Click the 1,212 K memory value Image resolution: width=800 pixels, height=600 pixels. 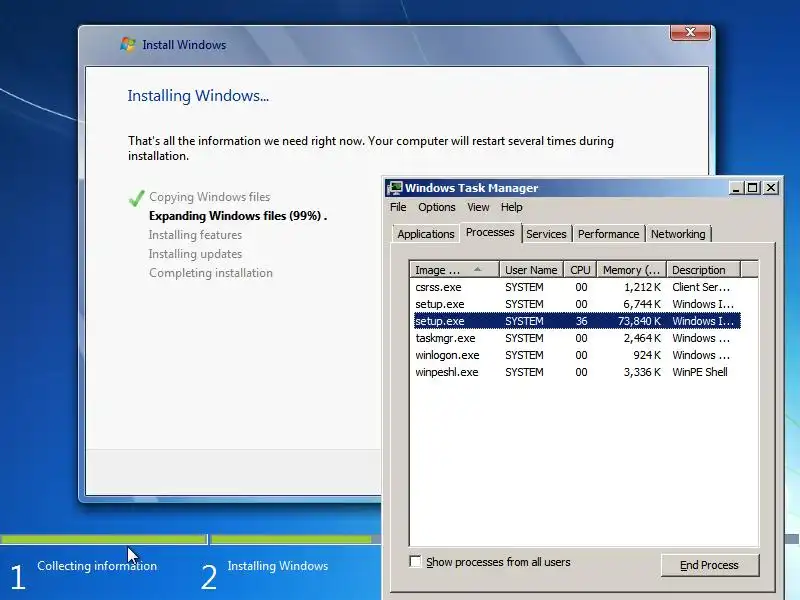[642, 287]
